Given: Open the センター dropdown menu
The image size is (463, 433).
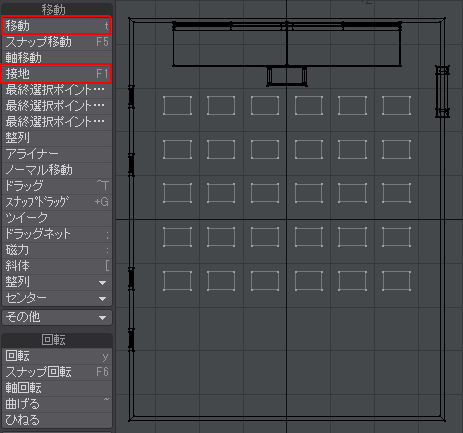Looking at the screenshot, I should (x=57, y=298).
